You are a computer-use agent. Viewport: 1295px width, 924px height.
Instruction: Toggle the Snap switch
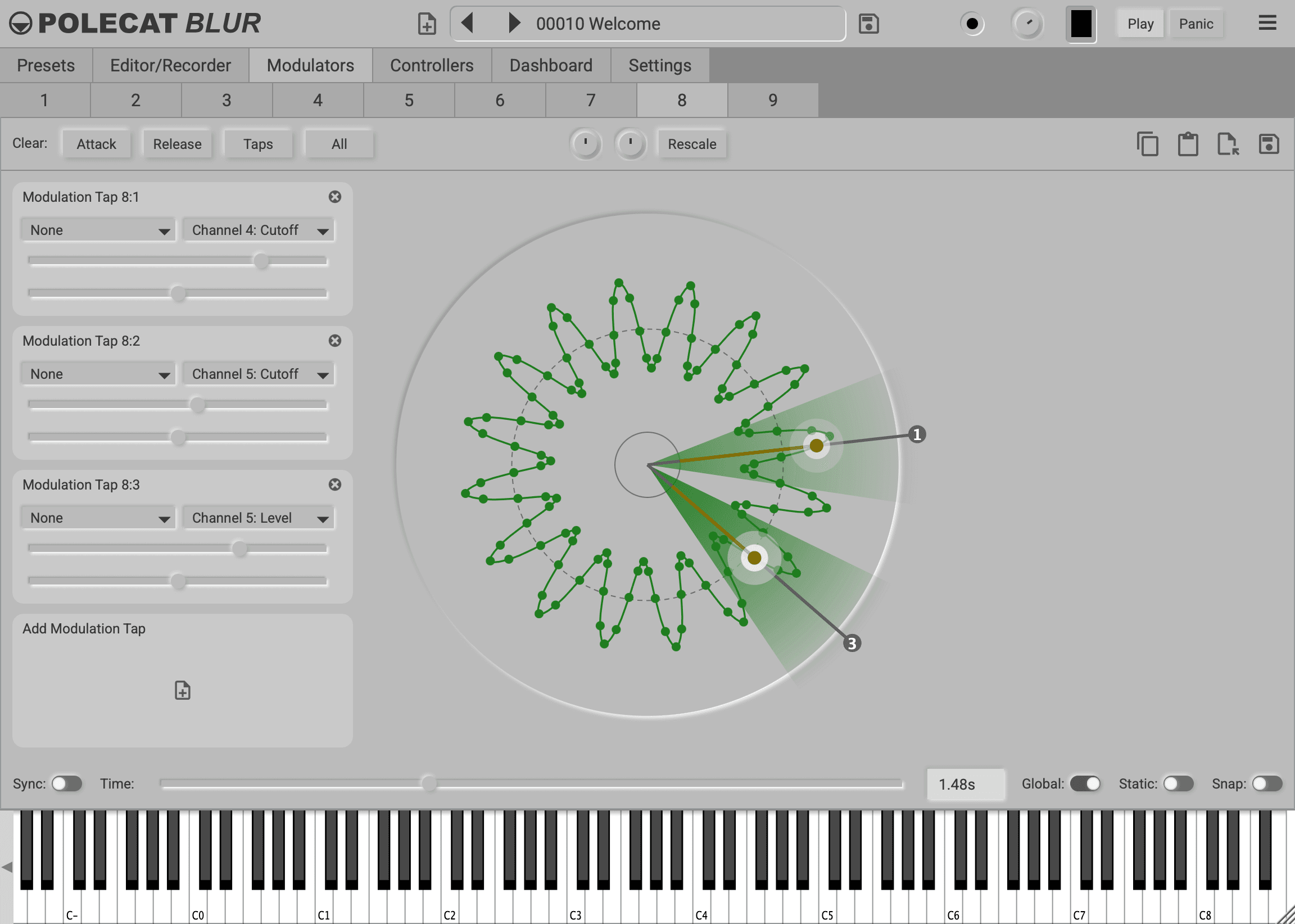[x=1266, y=783]
